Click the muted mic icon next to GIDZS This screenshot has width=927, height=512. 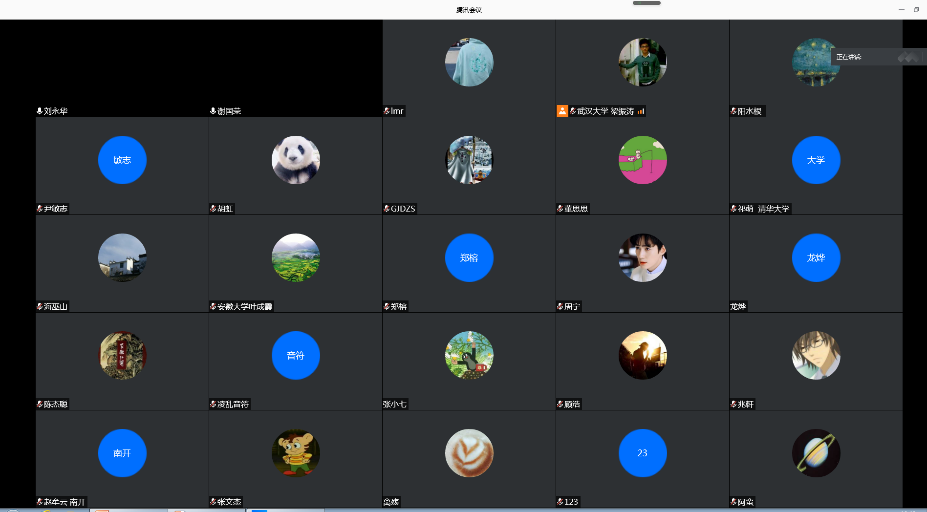point(386,209)
